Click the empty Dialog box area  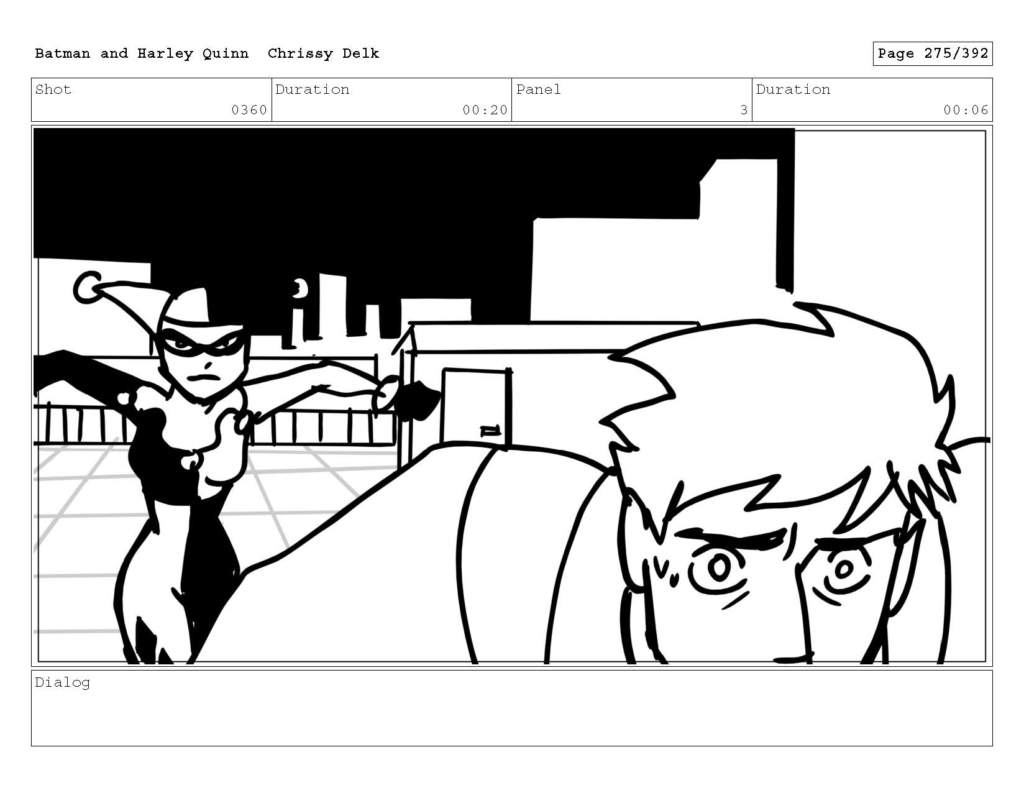[x=512, y=708]
